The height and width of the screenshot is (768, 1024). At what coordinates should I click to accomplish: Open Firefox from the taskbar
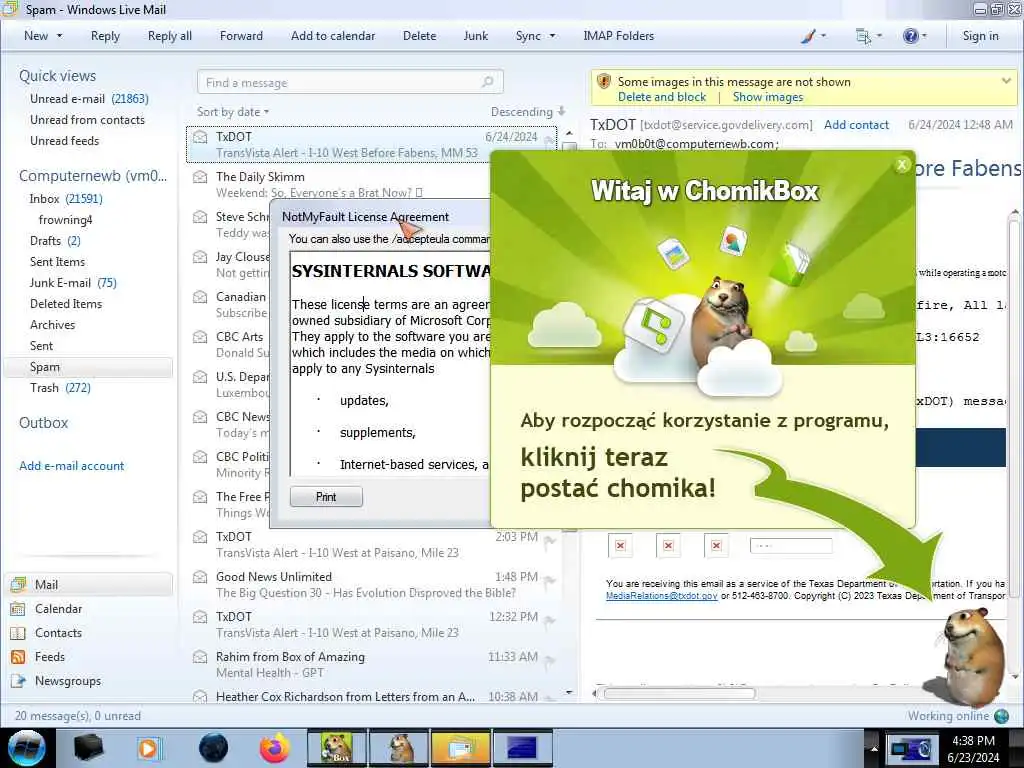click(x=275, y=748)
